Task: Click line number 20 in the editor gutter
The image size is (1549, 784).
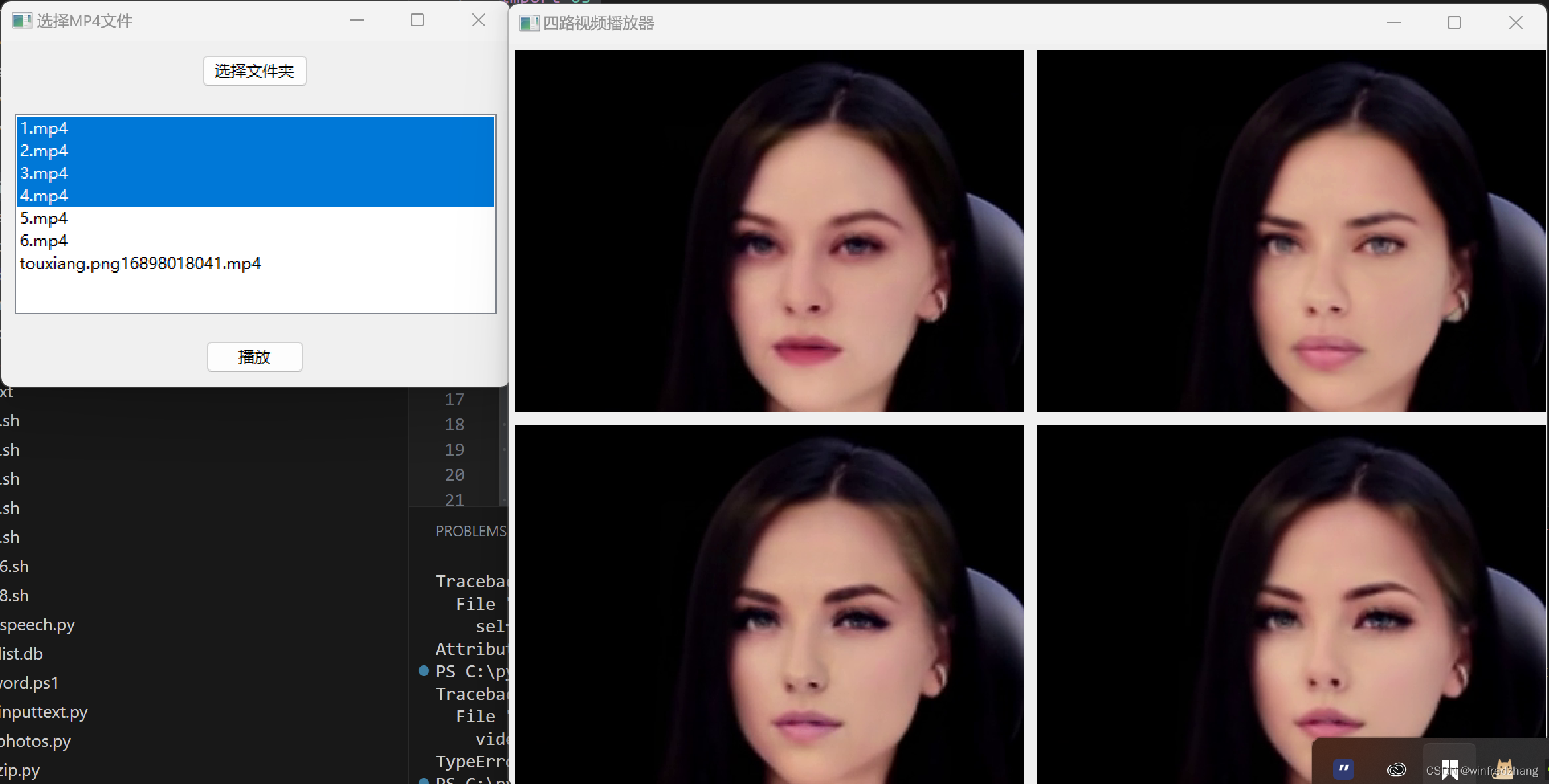Action: pos(454,475)
